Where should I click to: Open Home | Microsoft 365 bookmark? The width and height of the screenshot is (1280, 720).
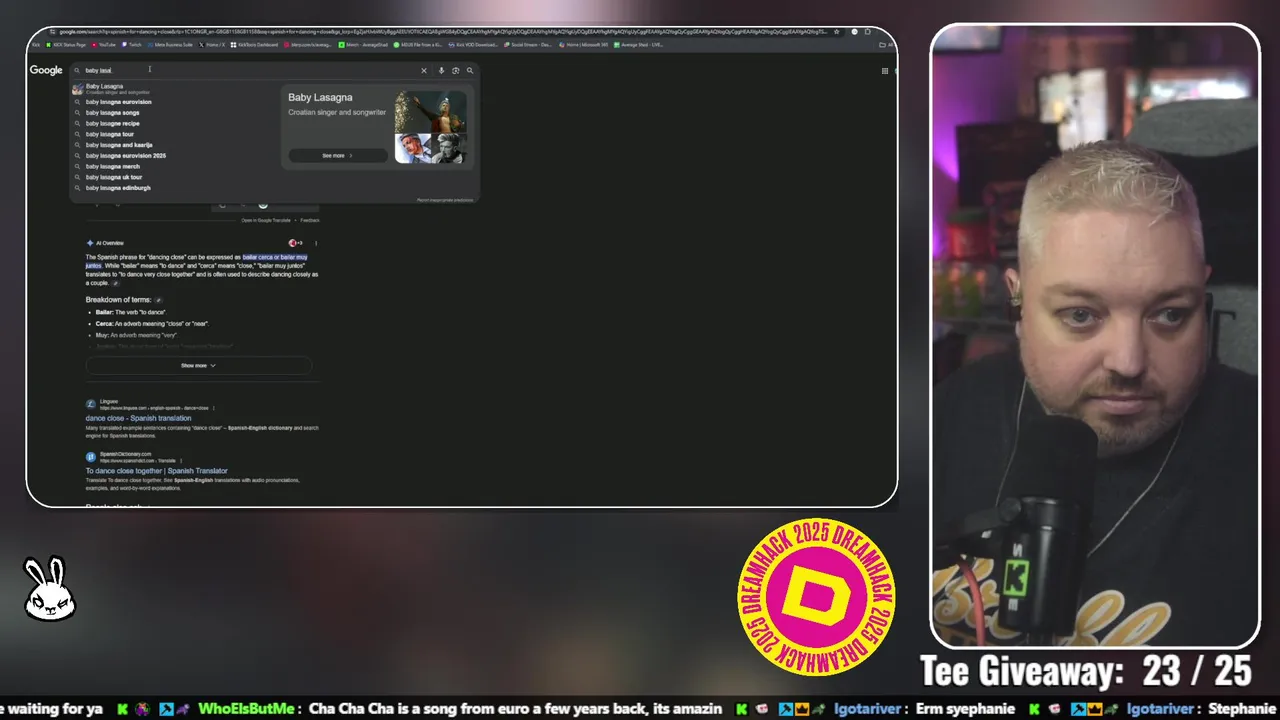(583, 45)
